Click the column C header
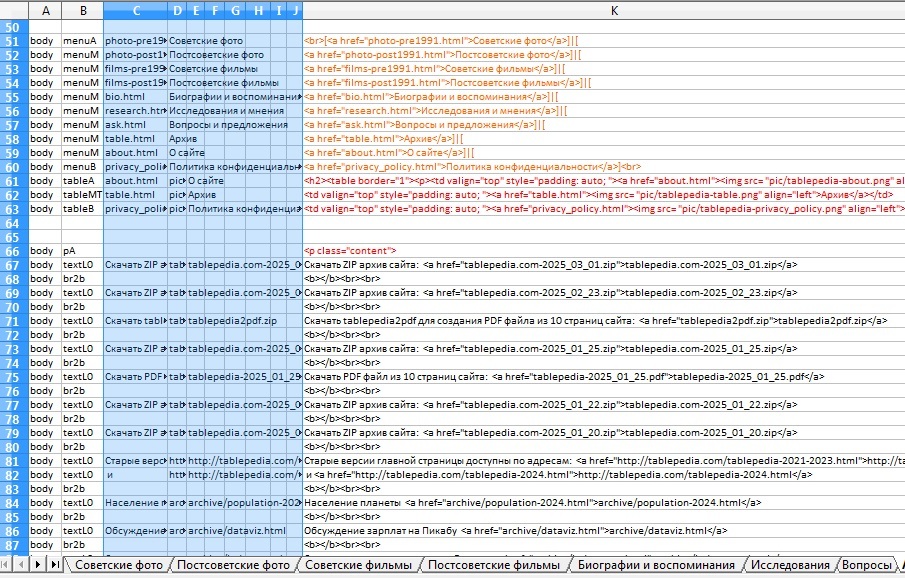The height and width of the screenshot is (578, 905). click(x=135, y=10)
